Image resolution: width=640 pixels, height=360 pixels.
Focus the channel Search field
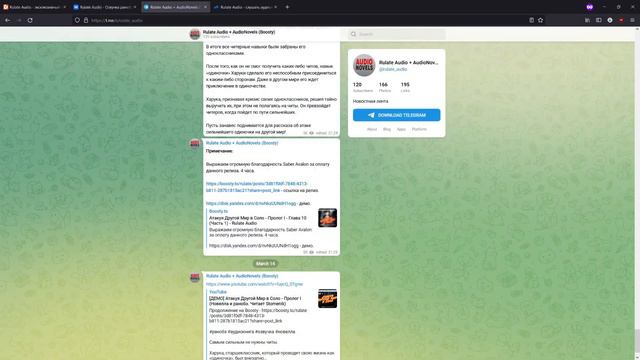click(x=397, y=34)
